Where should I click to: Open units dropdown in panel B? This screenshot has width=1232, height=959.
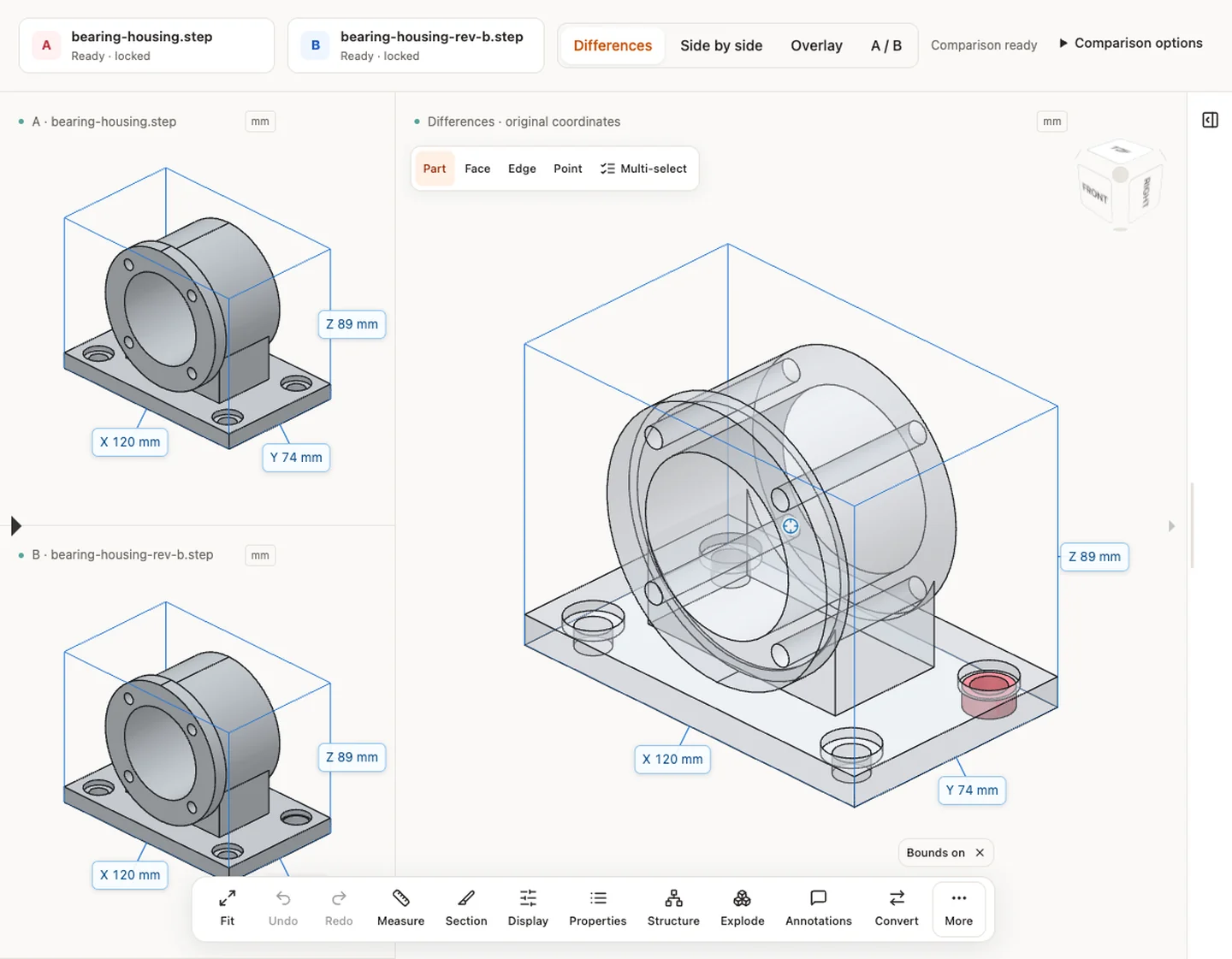coord(260,555)
